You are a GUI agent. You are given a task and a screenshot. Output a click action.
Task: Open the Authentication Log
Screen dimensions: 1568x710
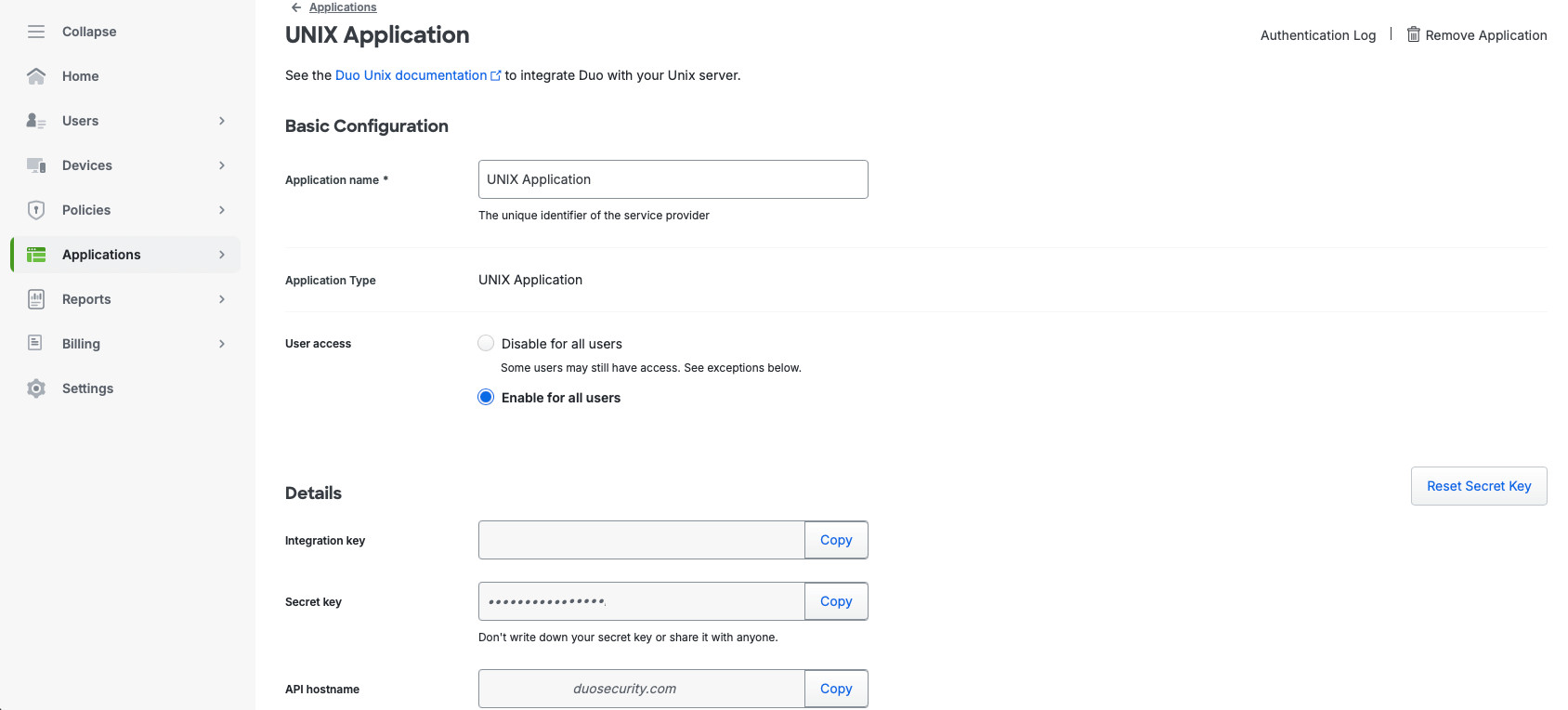coord(1318,34)
